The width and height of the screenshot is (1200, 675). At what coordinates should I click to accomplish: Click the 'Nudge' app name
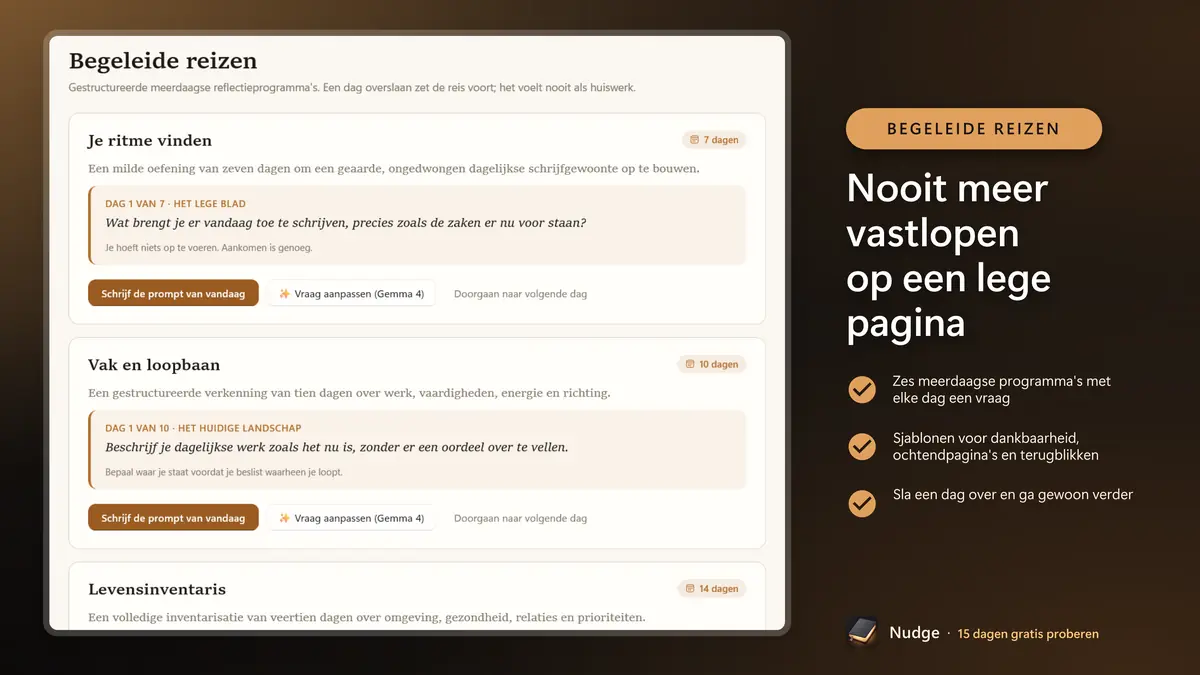point(914,633)
